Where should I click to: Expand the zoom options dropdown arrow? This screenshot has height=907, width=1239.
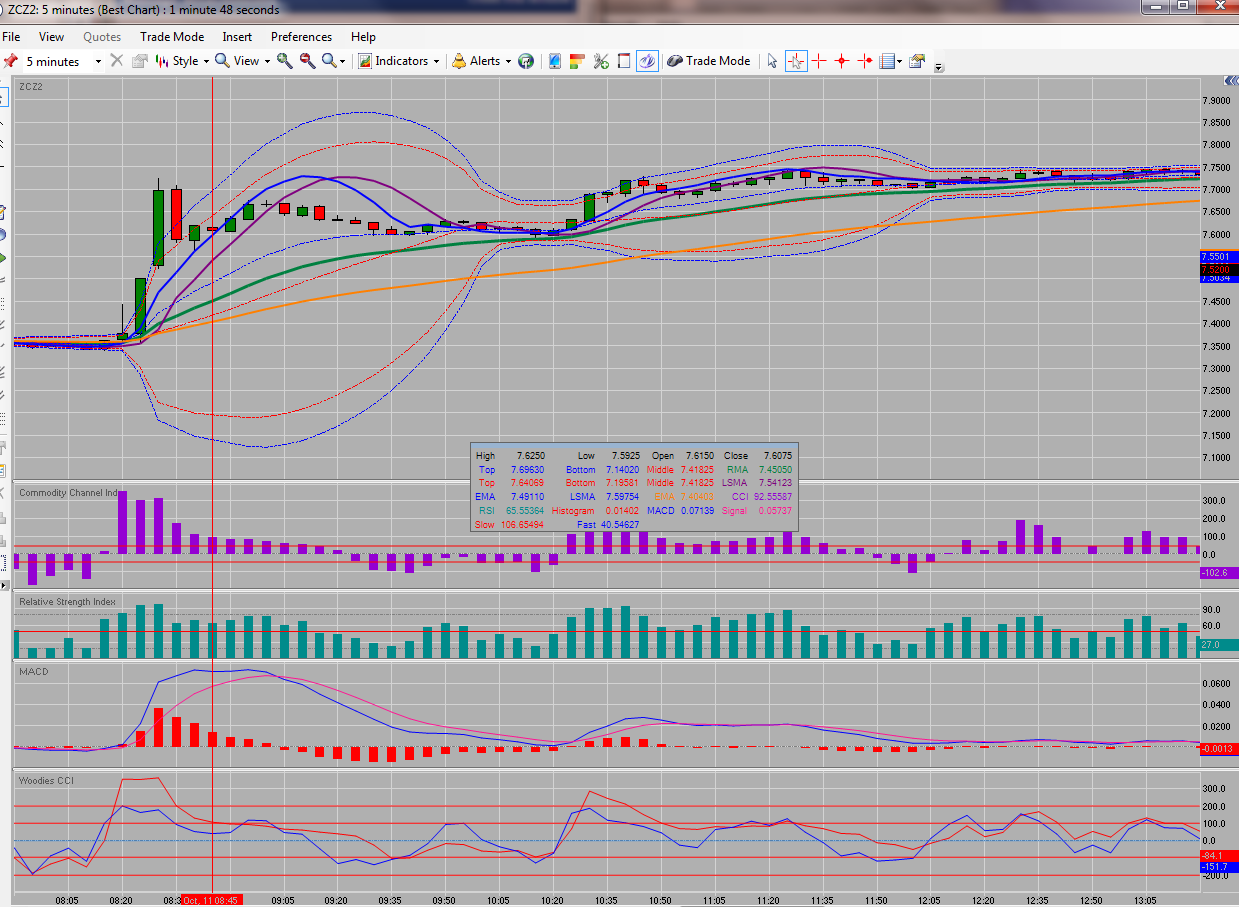coord(343,61)
